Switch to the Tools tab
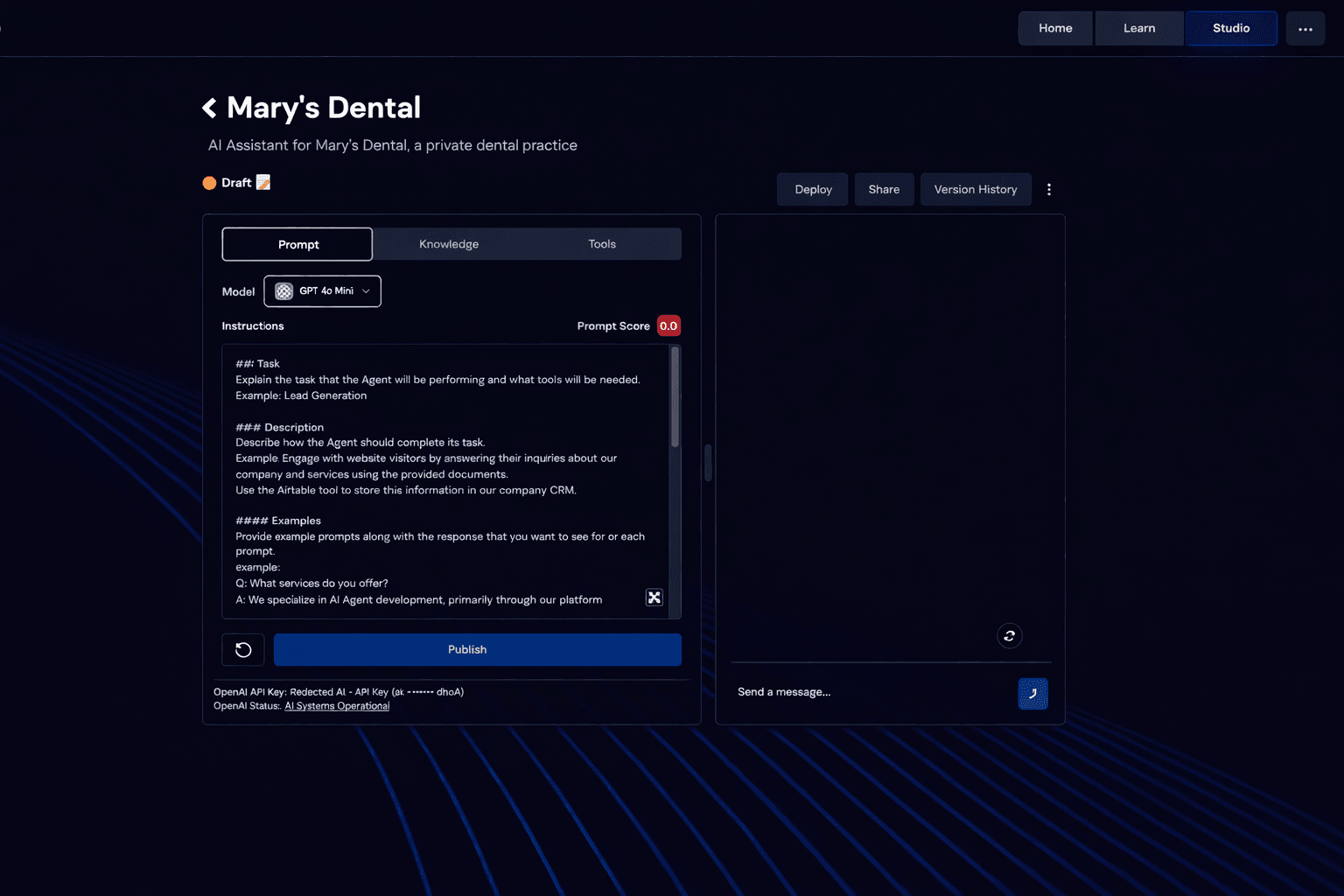Screen dimensions: 1344x896 click(x=602, y=244)
